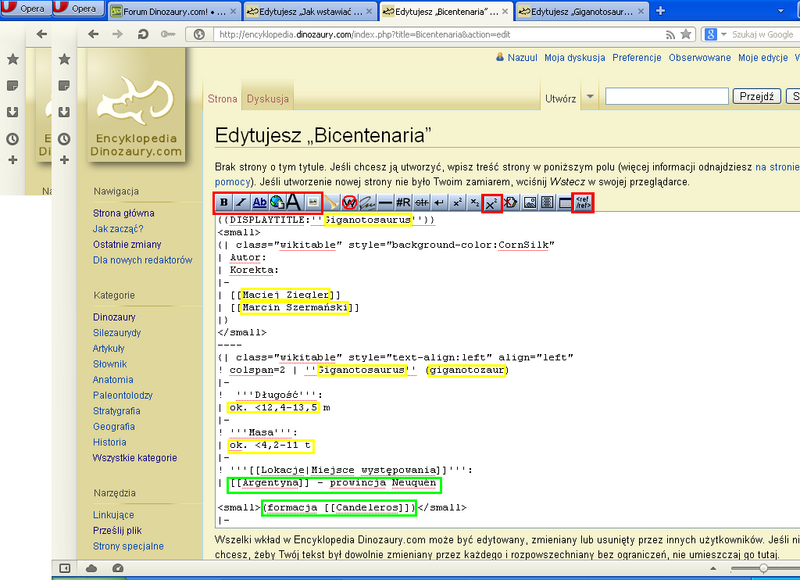800x580 pixels.
Task: Insert headline using large A icon
Action: [294, 203]
